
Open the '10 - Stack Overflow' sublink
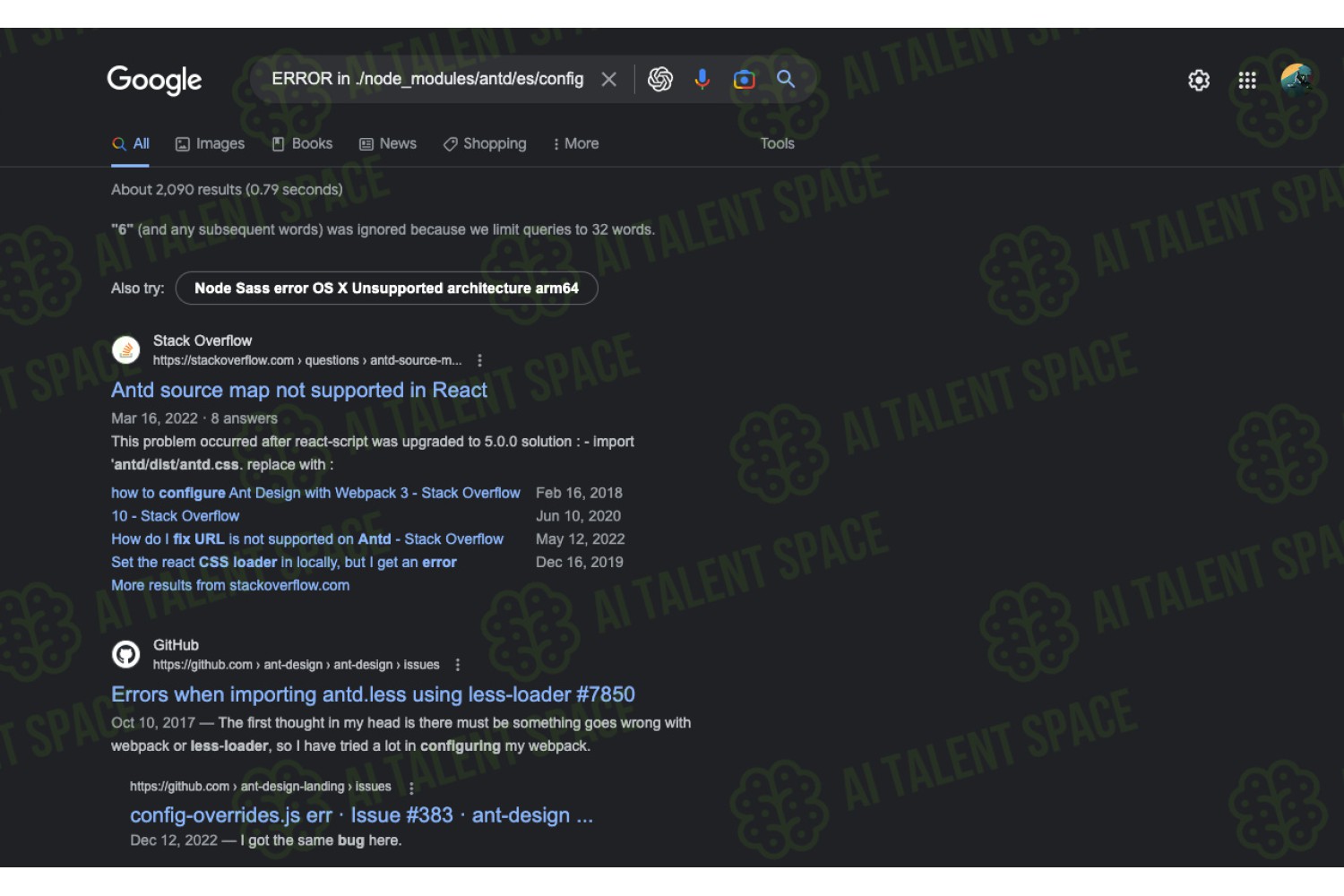click(176, 516)
